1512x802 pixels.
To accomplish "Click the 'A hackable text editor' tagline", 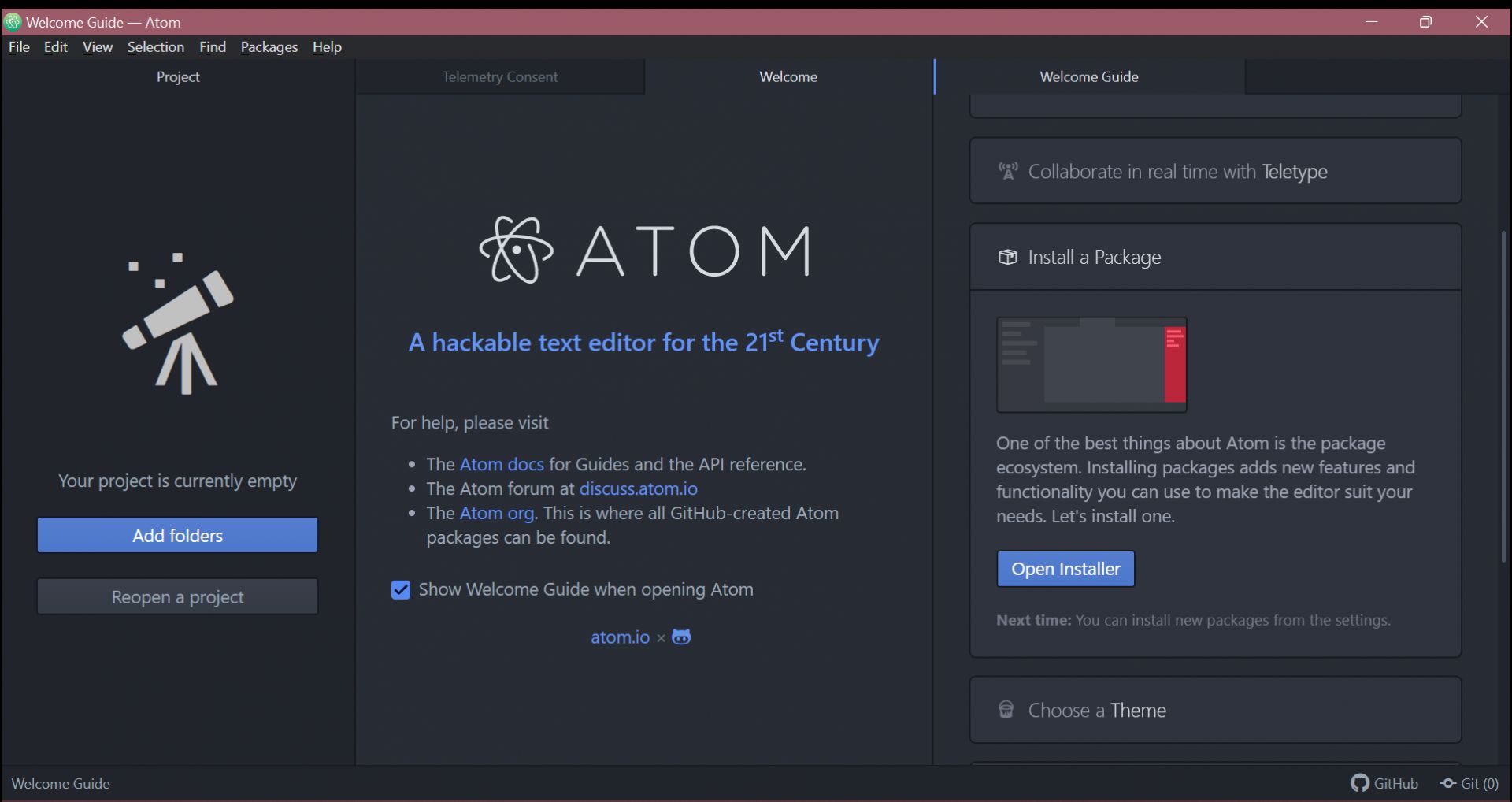I will 643,342.
